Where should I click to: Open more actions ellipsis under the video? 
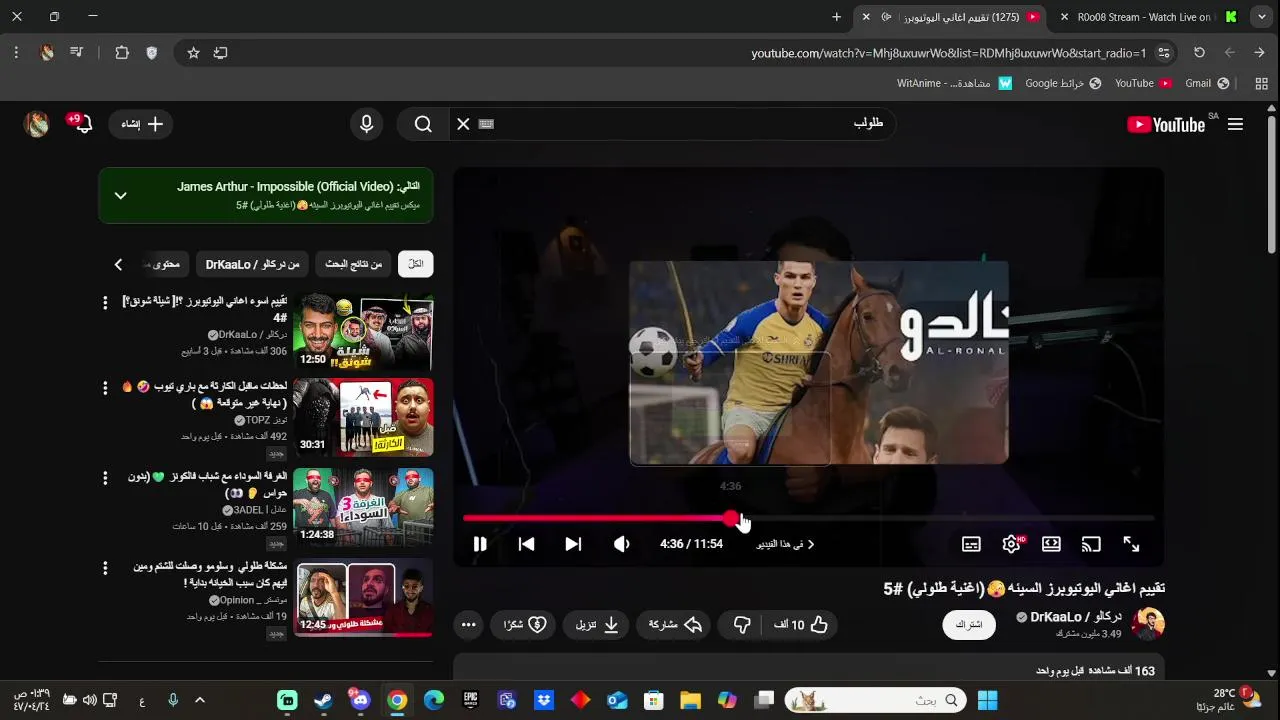pyautogui.click(x=468, y=625)
